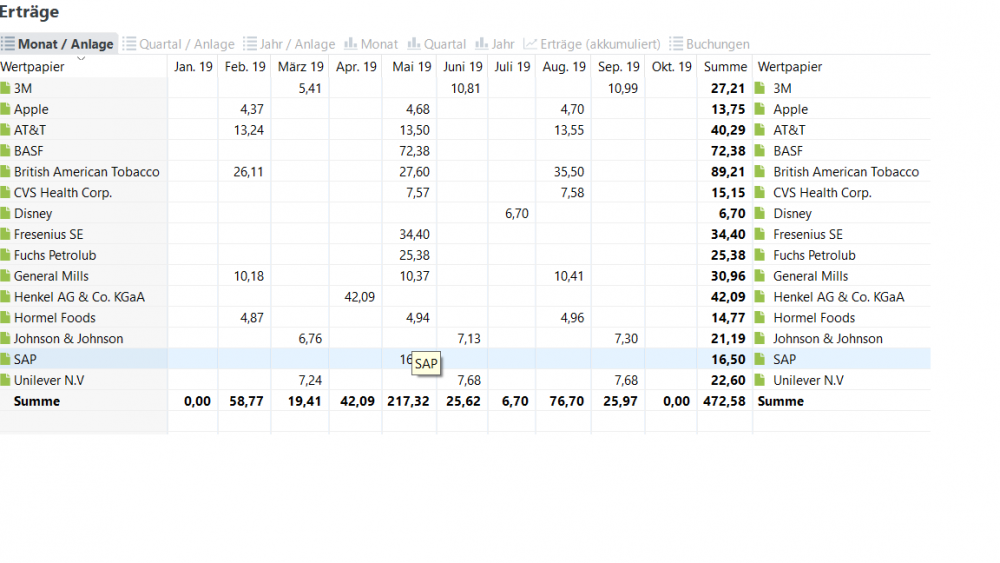The image size is (1000, 563).
Task: Click Unilever N.V icon in right column
Action: (760, 380)
